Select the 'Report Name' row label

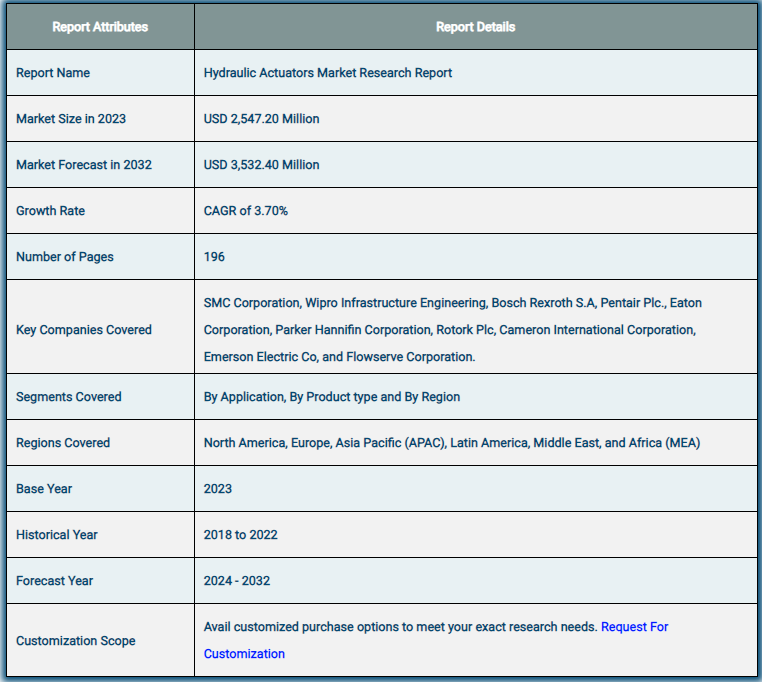click(53, 73)
